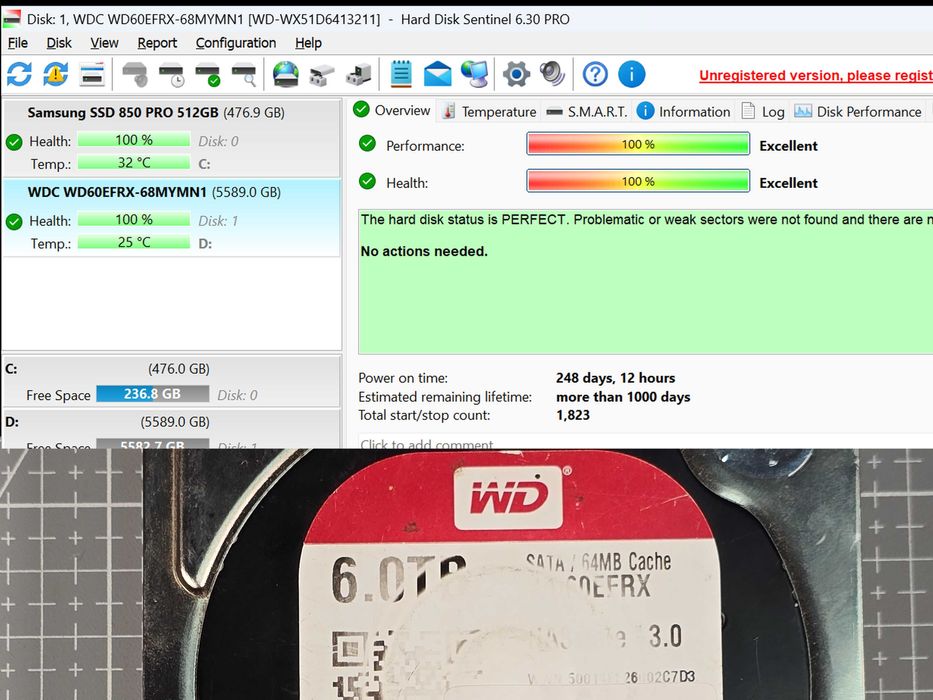Switch to the Temperature tab

pyautogui.click(x=489, y=111)
